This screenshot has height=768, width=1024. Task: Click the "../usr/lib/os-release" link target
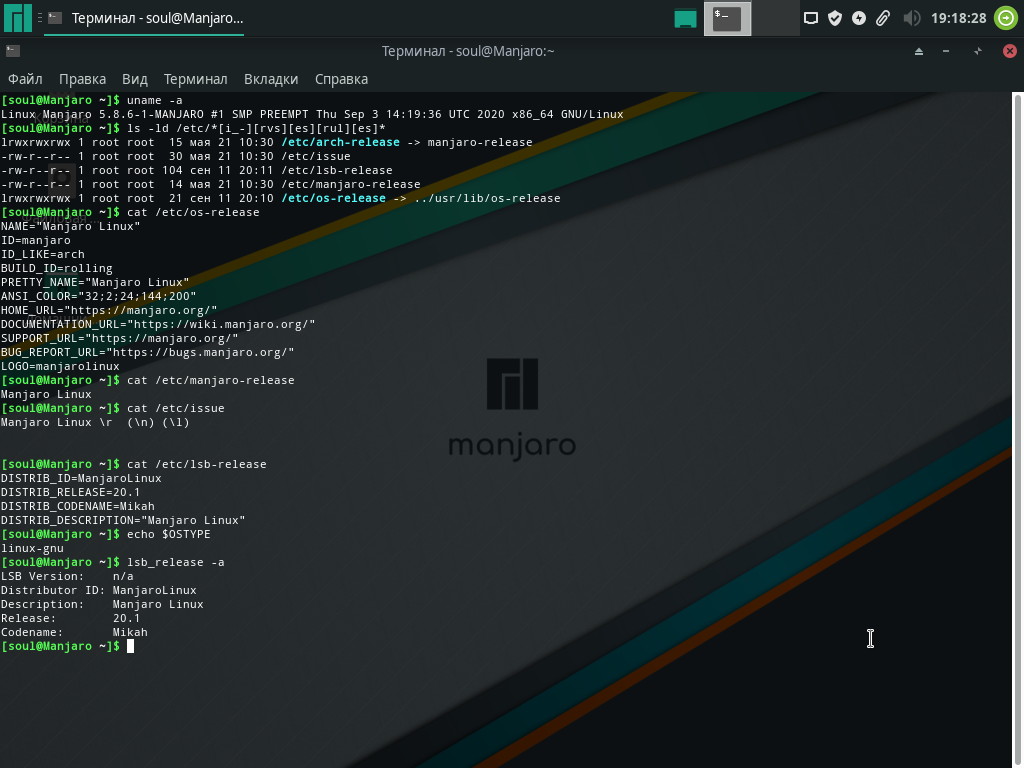coord(487,199)
